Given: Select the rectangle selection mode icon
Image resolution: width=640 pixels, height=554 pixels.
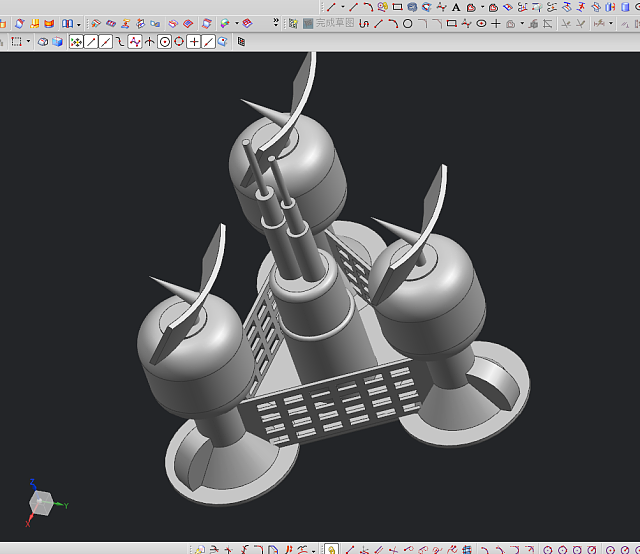Looking at the screenshot, I should click(16, 42).
